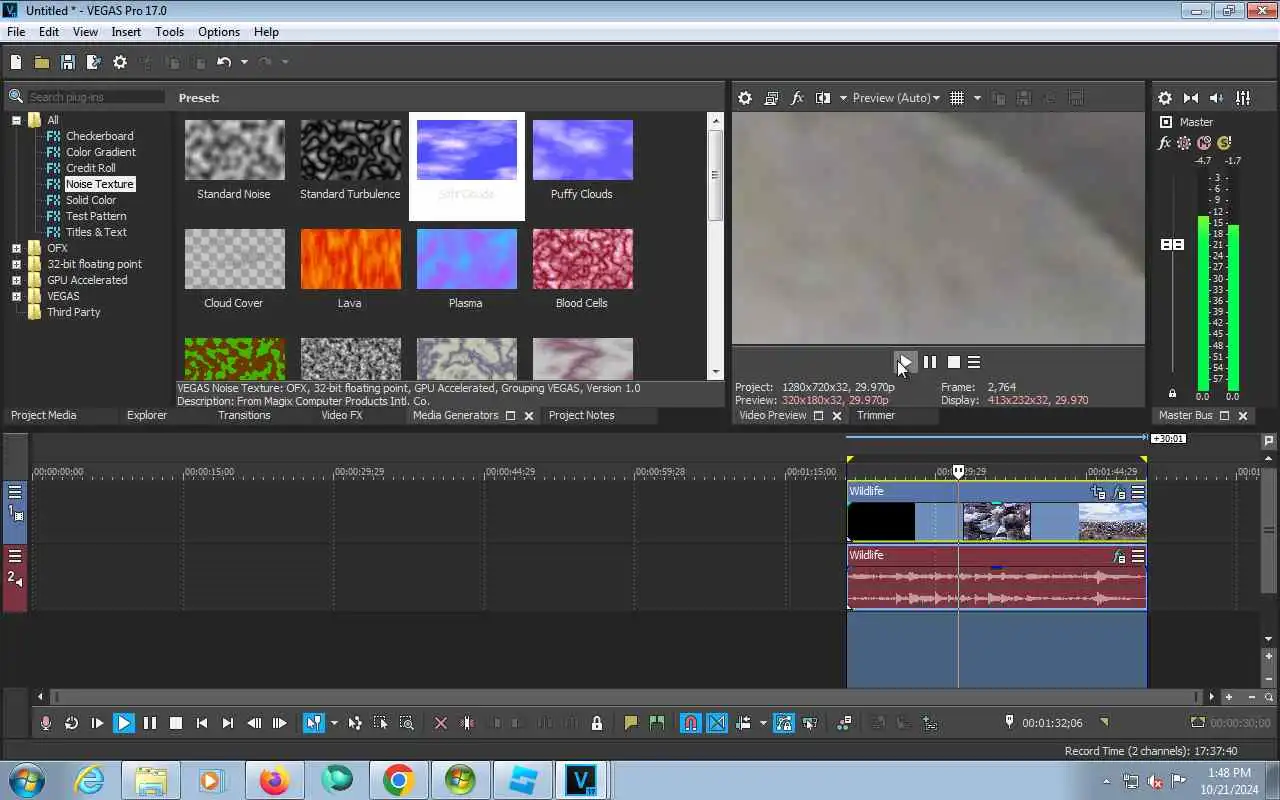Toggle Master bus solo button

pyautogui.click(x=1224, y=143)
